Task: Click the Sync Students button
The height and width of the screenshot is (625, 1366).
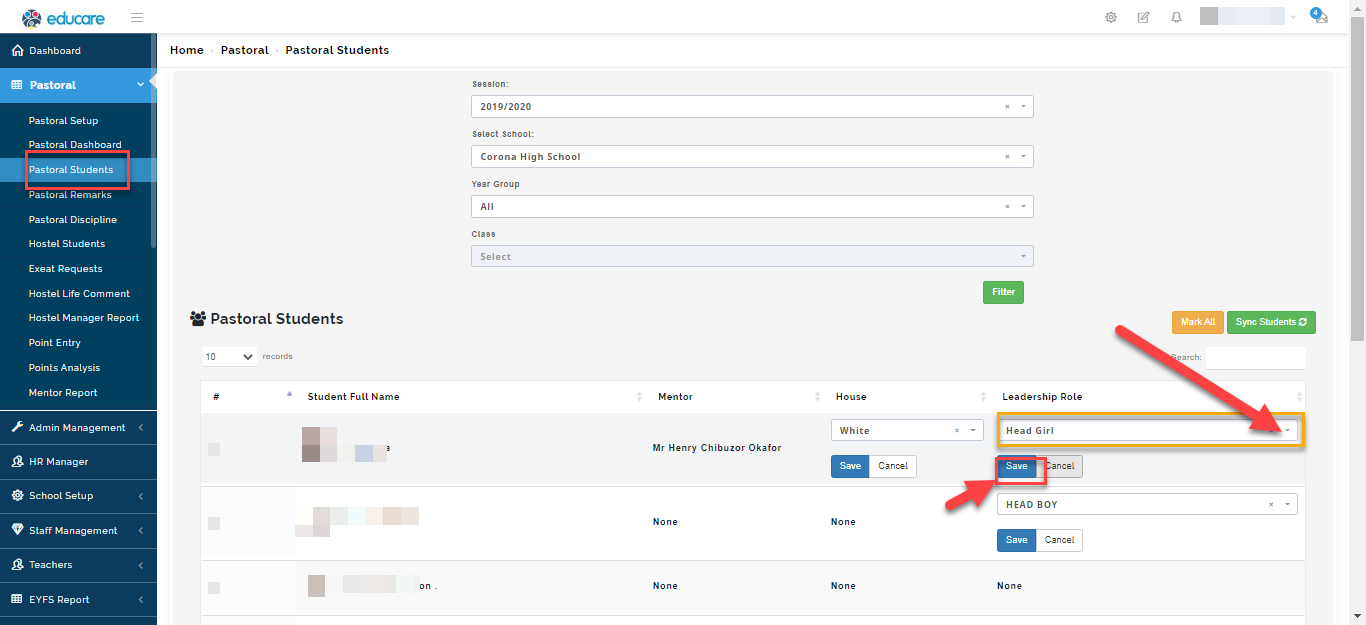Action: [x=1271, y=322]
